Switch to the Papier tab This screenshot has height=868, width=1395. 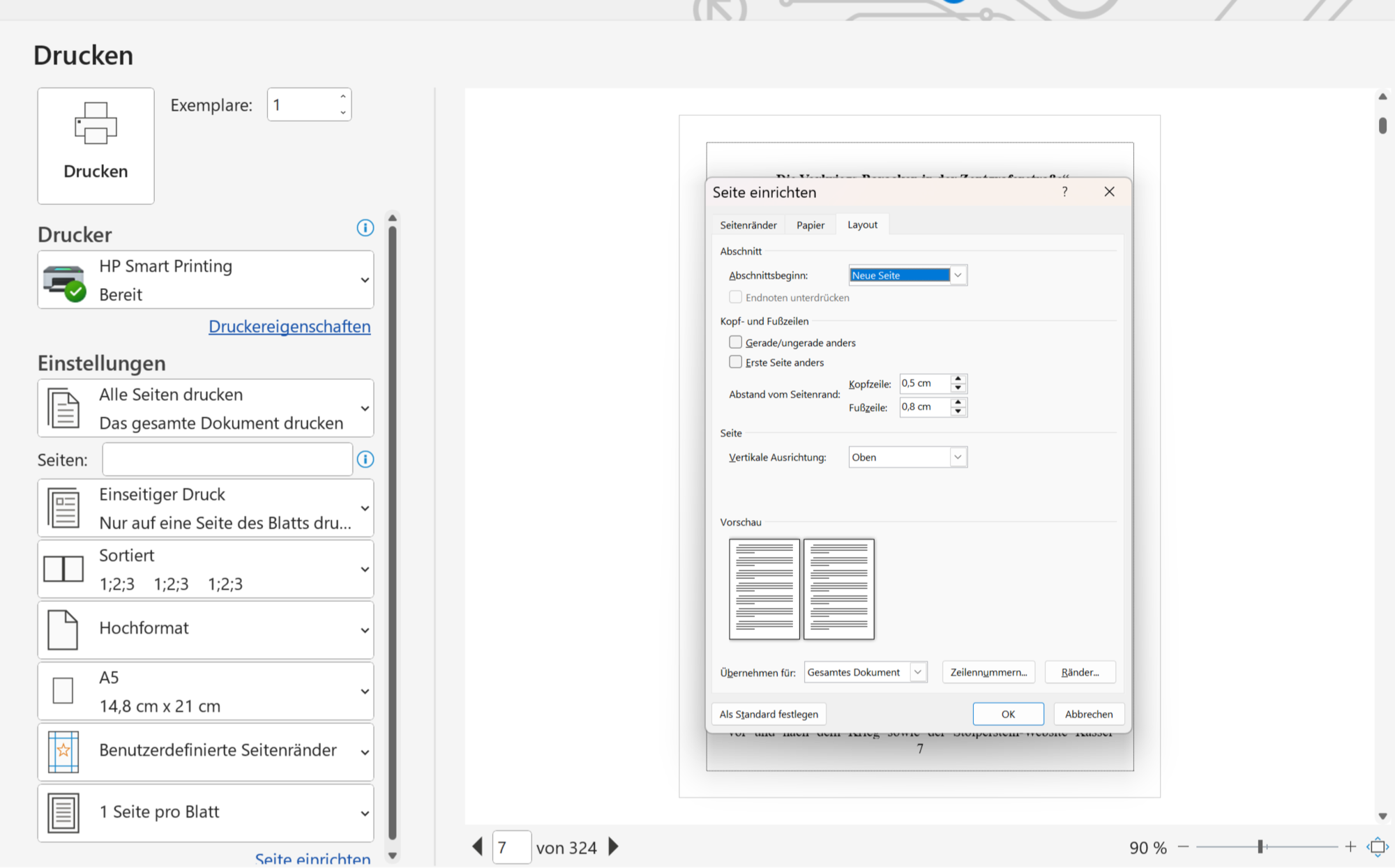coord(810,225)
